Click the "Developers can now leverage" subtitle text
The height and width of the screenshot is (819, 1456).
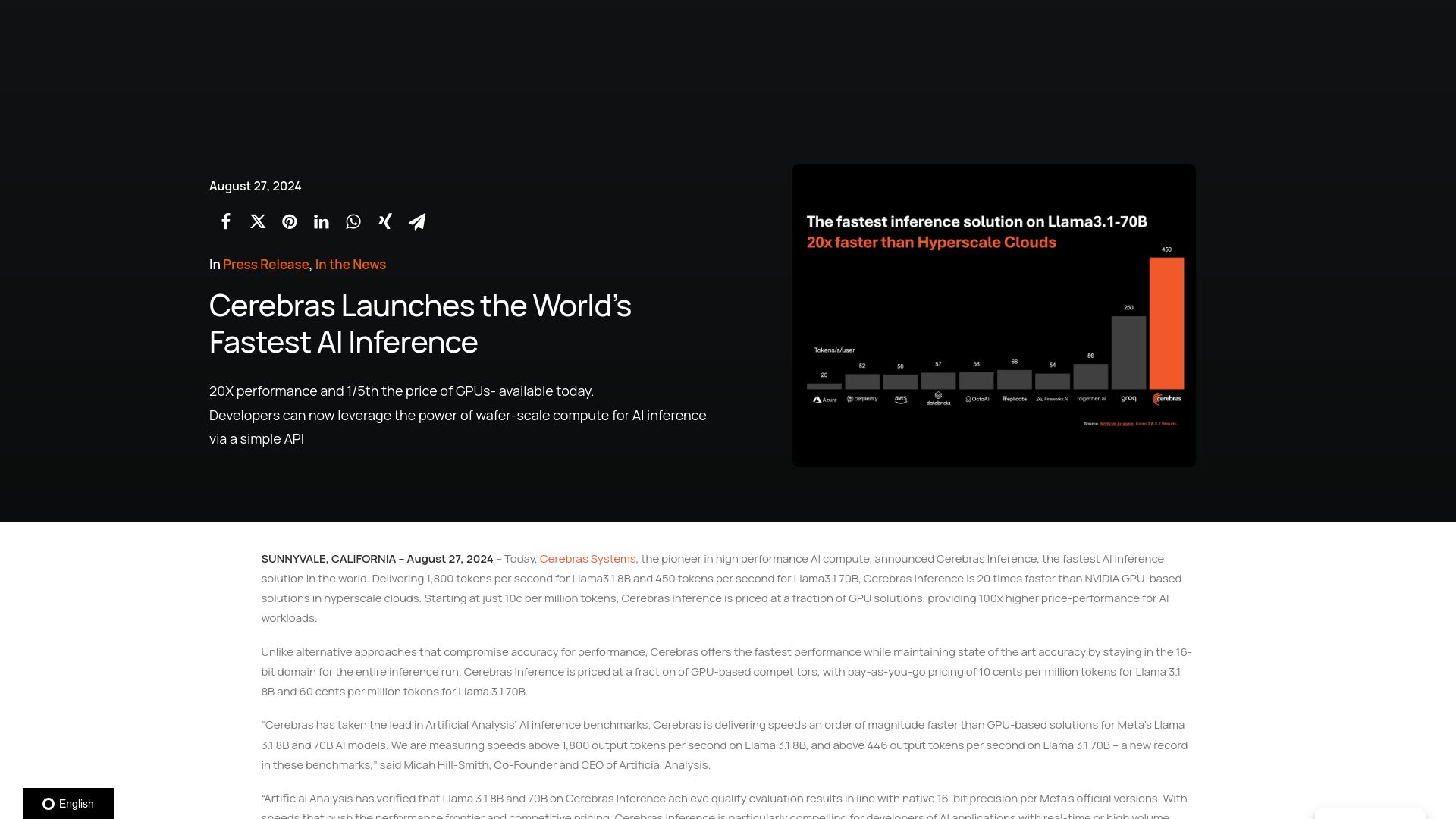[x=457, y=427]
